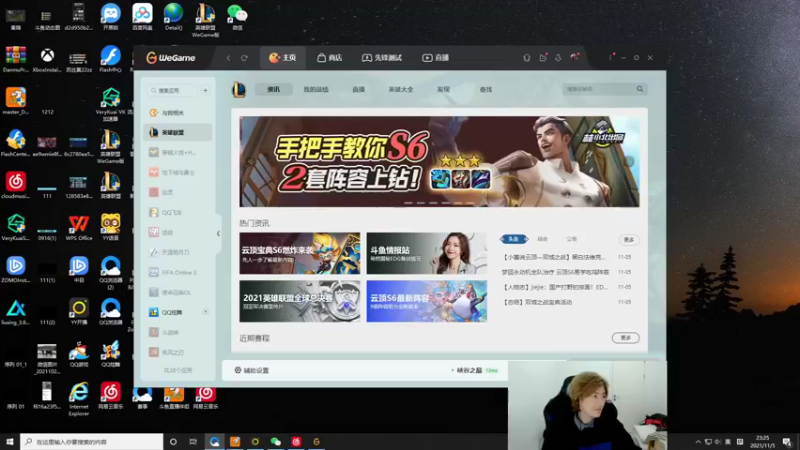The image size is (800, 450).
Task: Click the WeGame logo in the title bar
Action: [170, 58]
